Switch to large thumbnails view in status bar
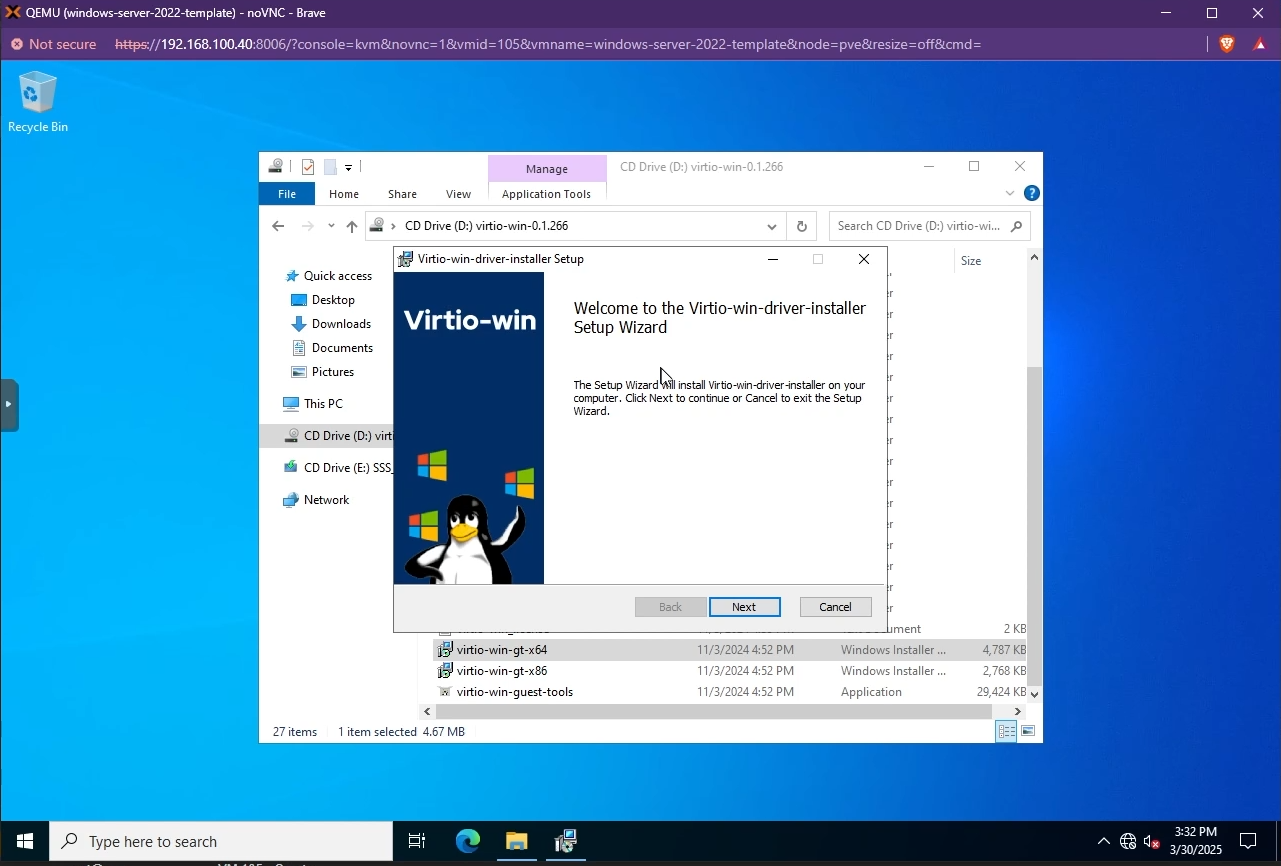 point(1027,731)
